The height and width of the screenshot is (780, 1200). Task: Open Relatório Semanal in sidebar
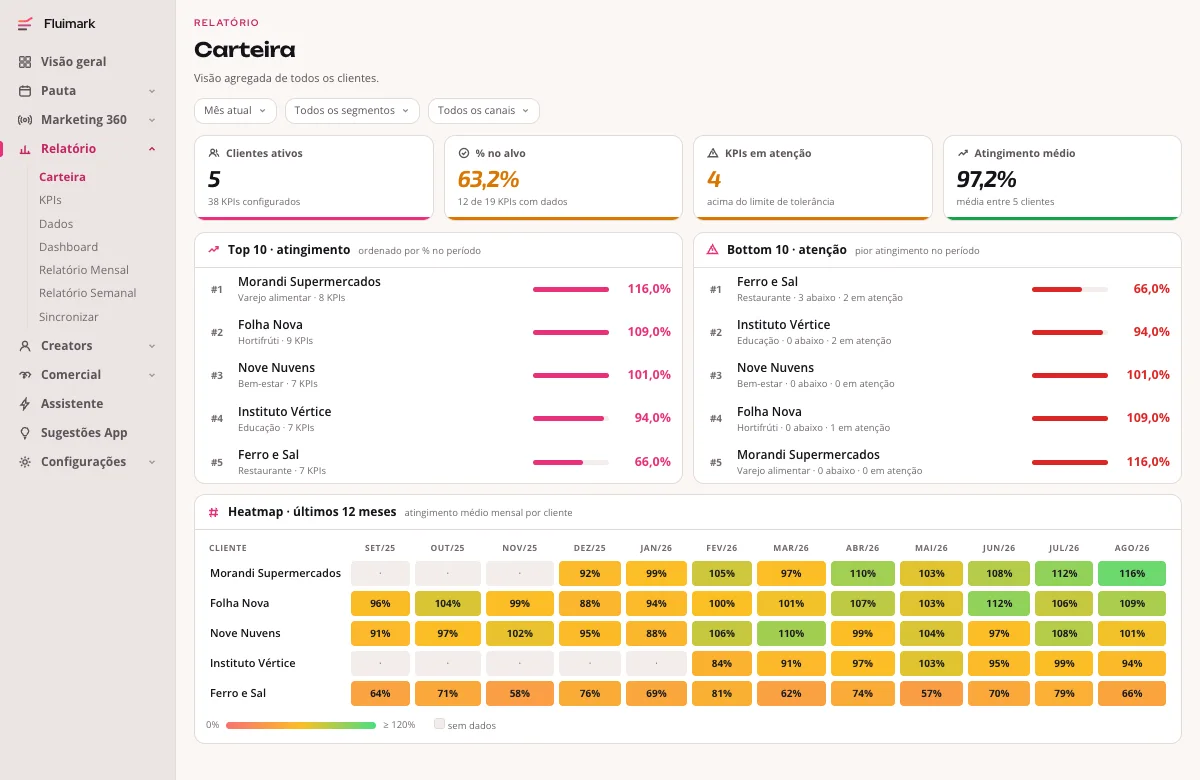88,293
